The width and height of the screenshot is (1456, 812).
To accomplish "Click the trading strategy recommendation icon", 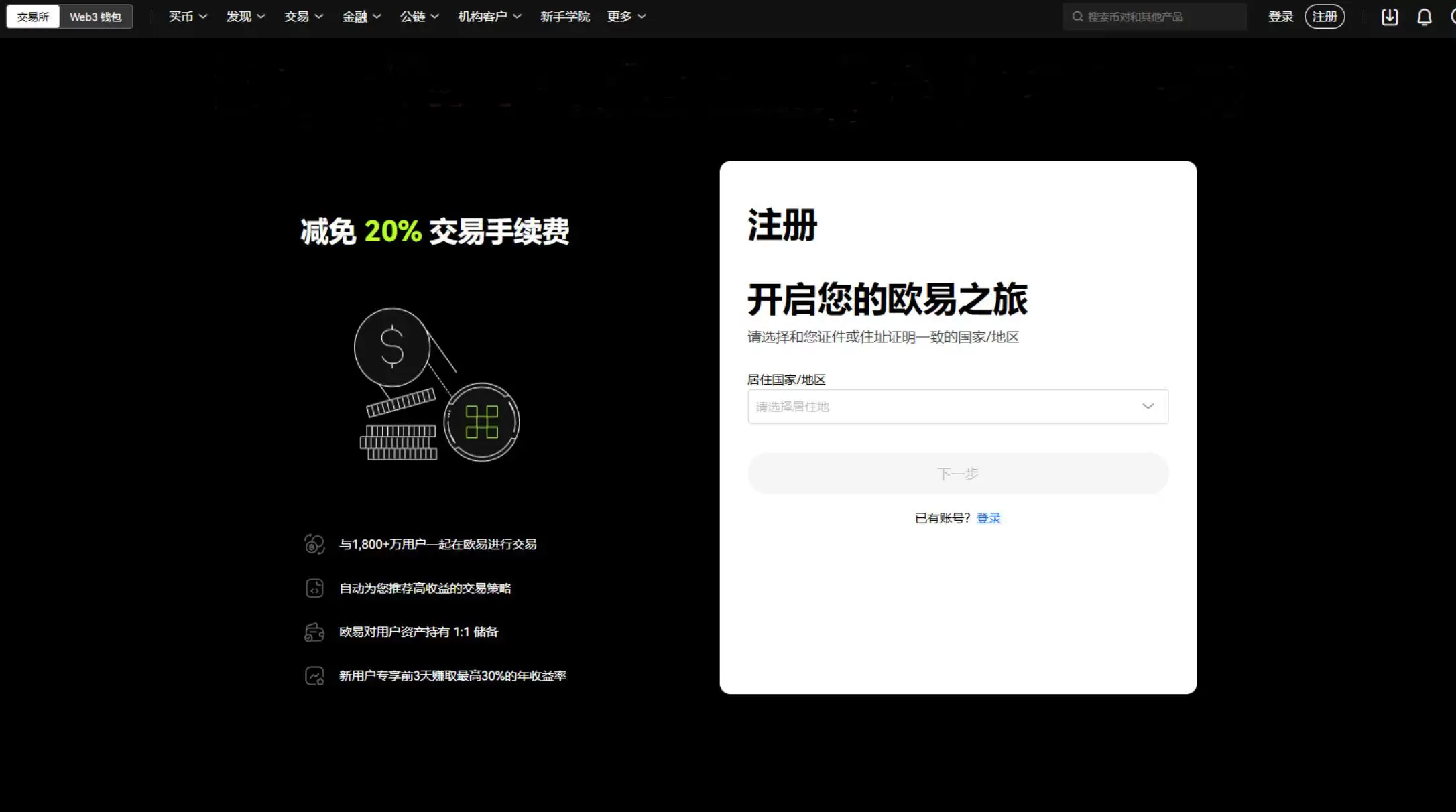I will pyautogui.click(x=314, y=588).
